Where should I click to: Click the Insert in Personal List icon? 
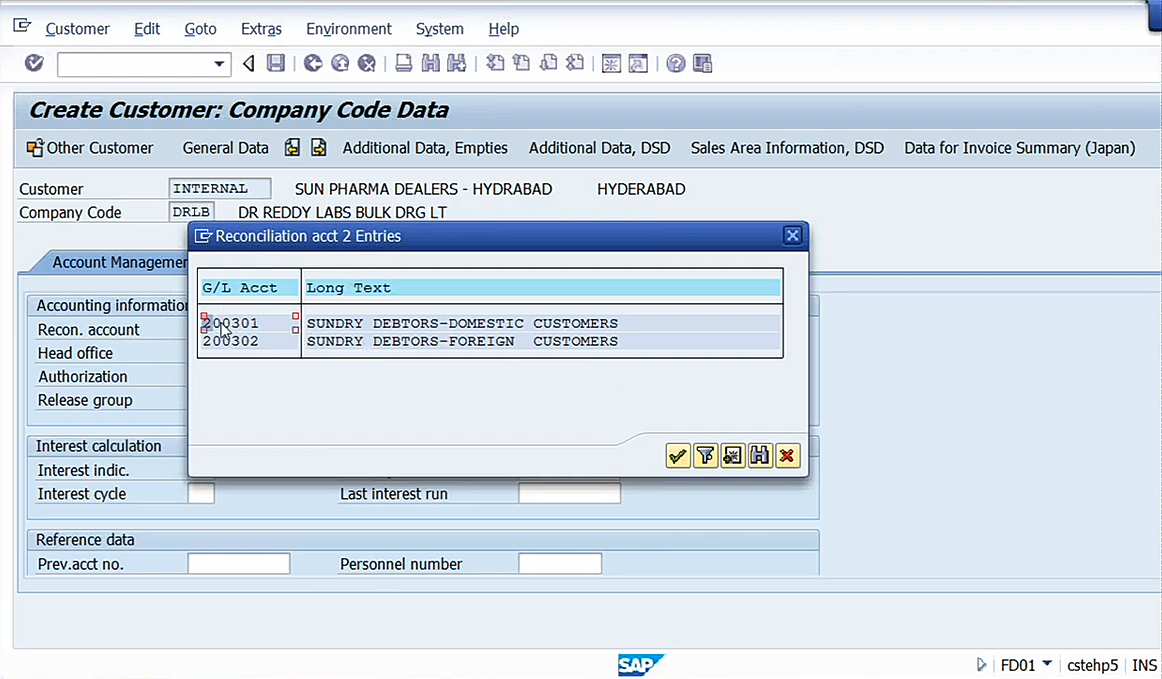[733, 456]
